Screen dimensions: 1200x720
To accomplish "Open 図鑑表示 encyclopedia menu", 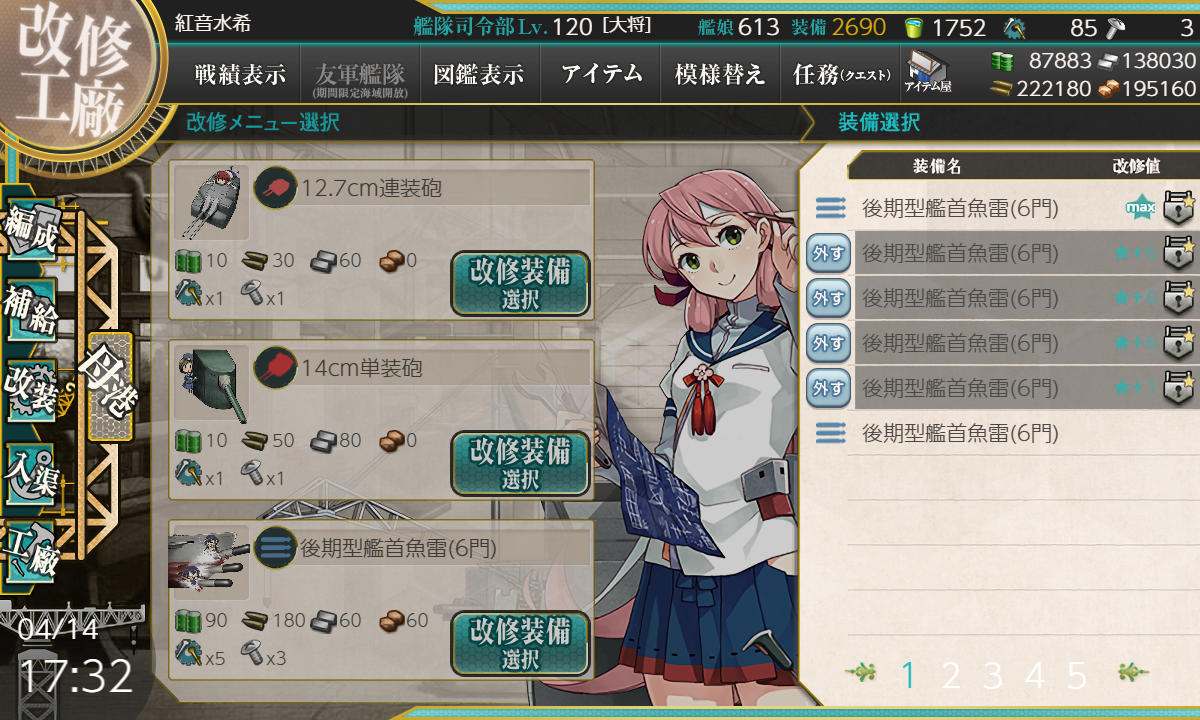I will point(479,74).
